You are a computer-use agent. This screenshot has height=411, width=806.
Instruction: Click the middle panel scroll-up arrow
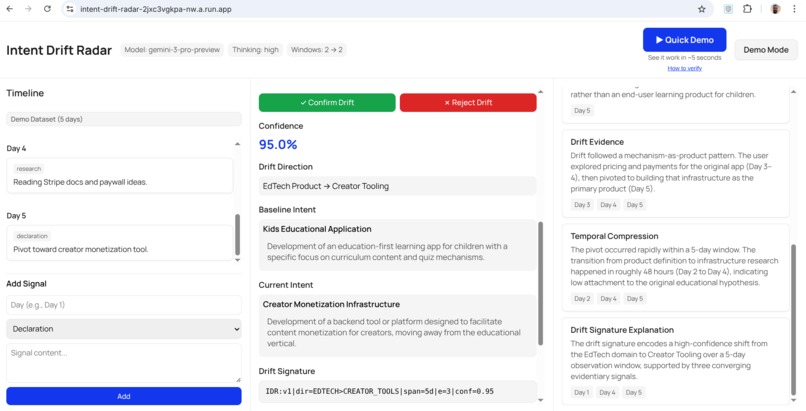click(x=540, y=91)
